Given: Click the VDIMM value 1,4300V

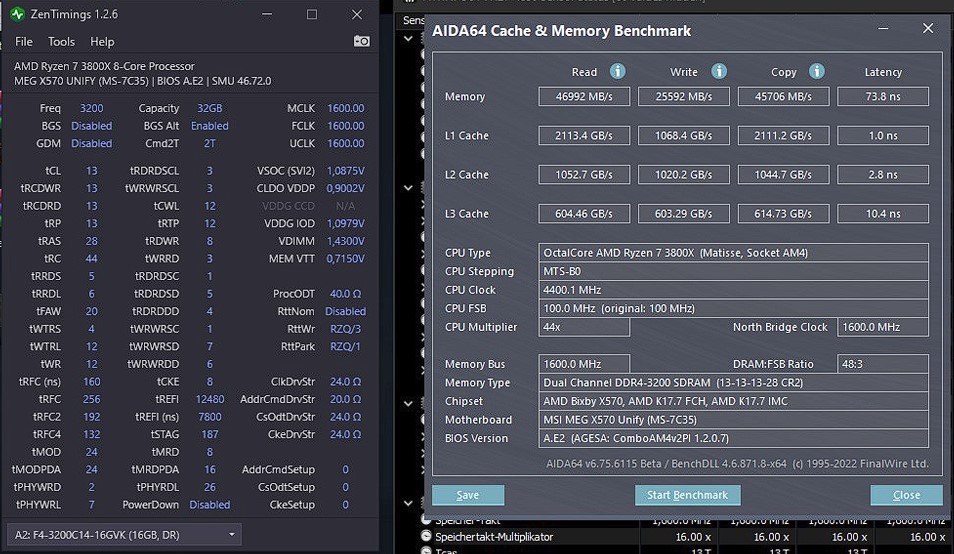Looking at the screenshot, I should tap(346, 241).
